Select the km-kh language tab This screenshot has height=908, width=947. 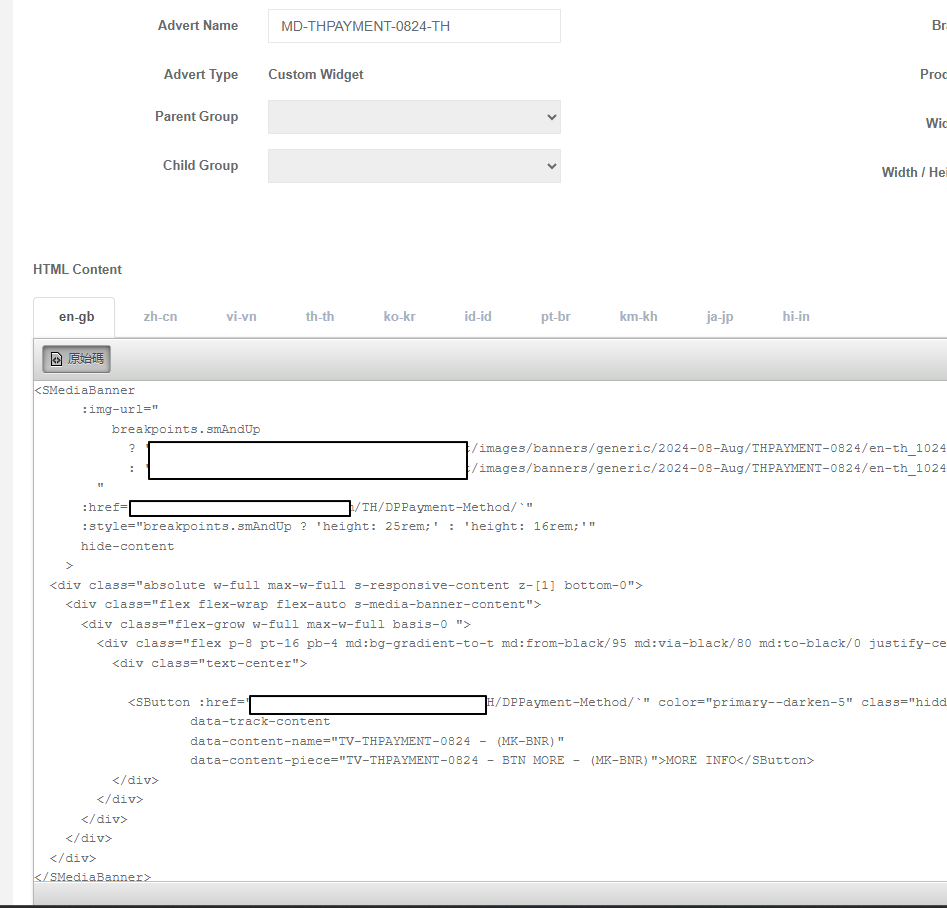pyautogui.click(x=638, y=317)
